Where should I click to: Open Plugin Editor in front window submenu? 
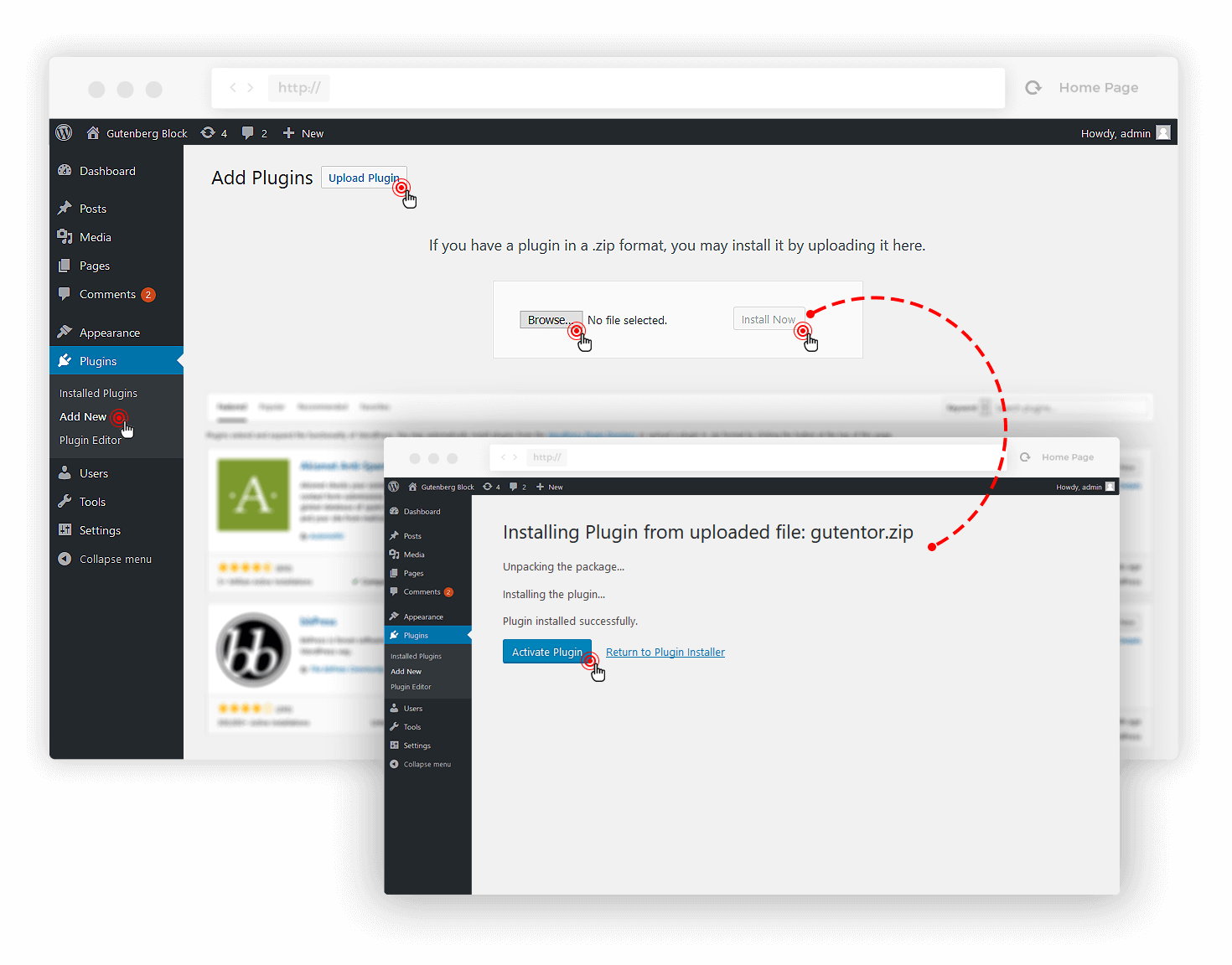411,687
